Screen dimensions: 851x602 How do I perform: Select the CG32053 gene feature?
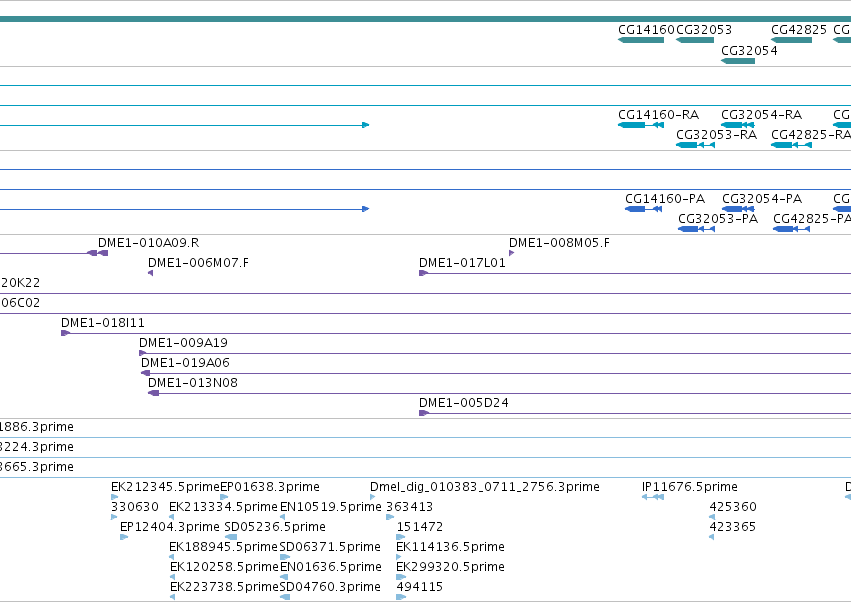pyautogui.click(x=695, y=40)
